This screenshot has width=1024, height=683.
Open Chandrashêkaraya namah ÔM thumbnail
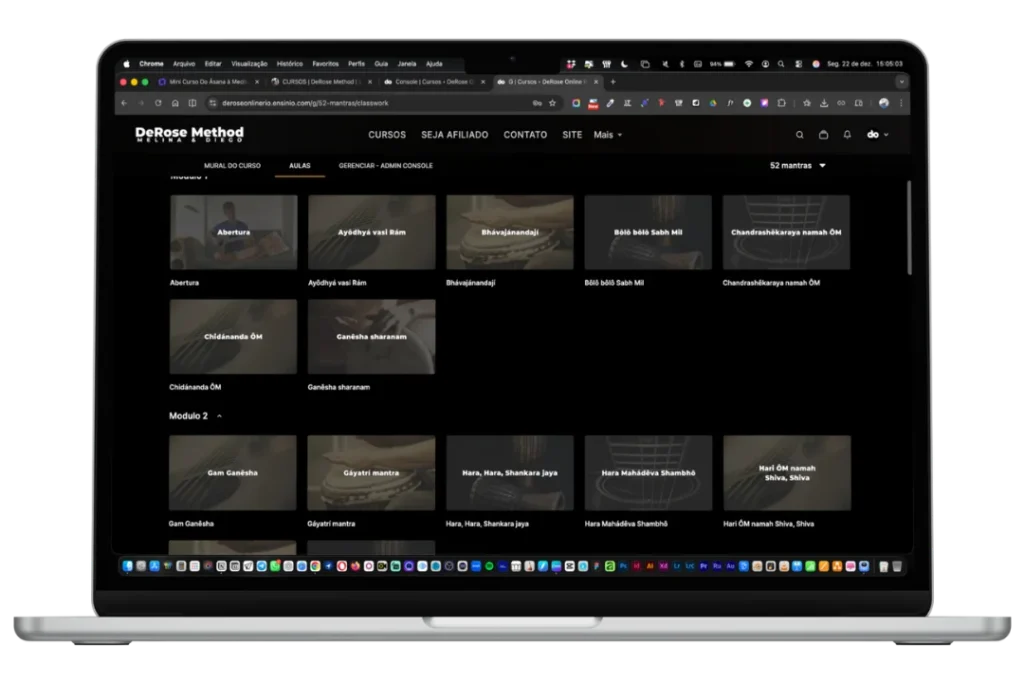786,232
